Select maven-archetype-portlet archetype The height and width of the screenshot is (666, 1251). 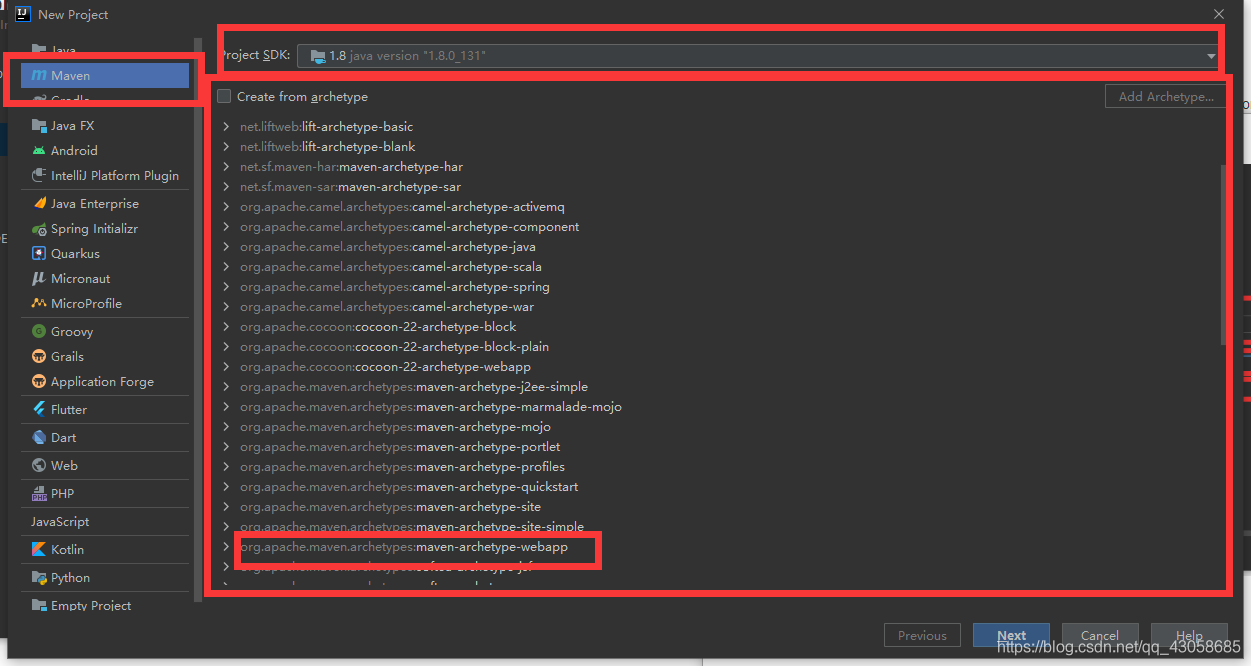point(399,447)
